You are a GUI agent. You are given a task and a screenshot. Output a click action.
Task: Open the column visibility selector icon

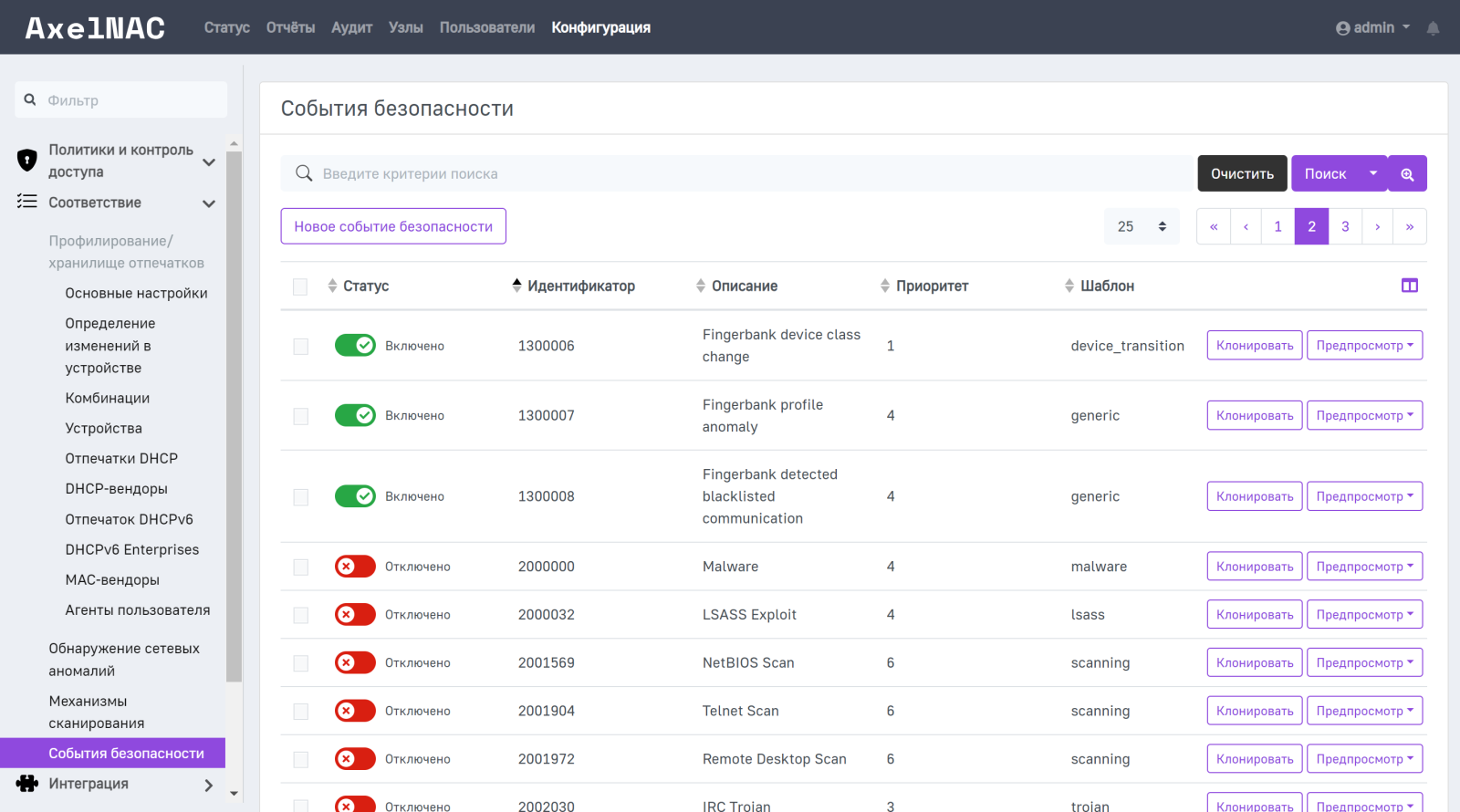pos(1409,286)
